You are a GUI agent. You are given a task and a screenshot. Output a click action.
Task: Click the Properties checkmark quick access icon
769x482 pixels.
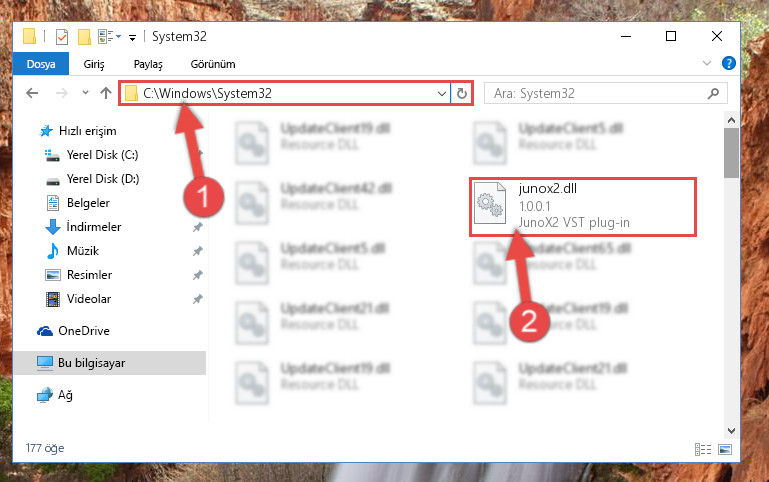(62, 37)
